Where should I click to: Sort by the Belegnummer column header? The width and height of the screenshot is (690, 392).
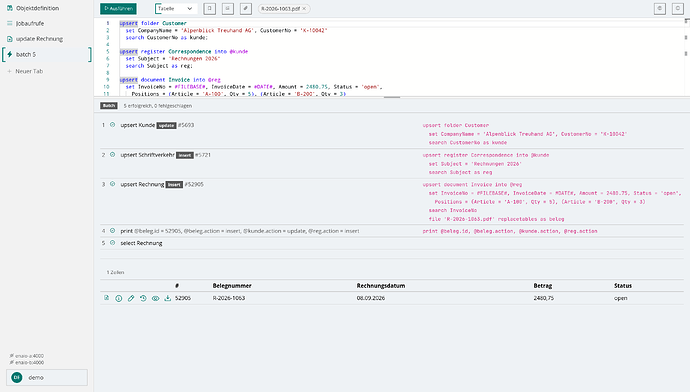pyautogui.click(x=232, y=286)
